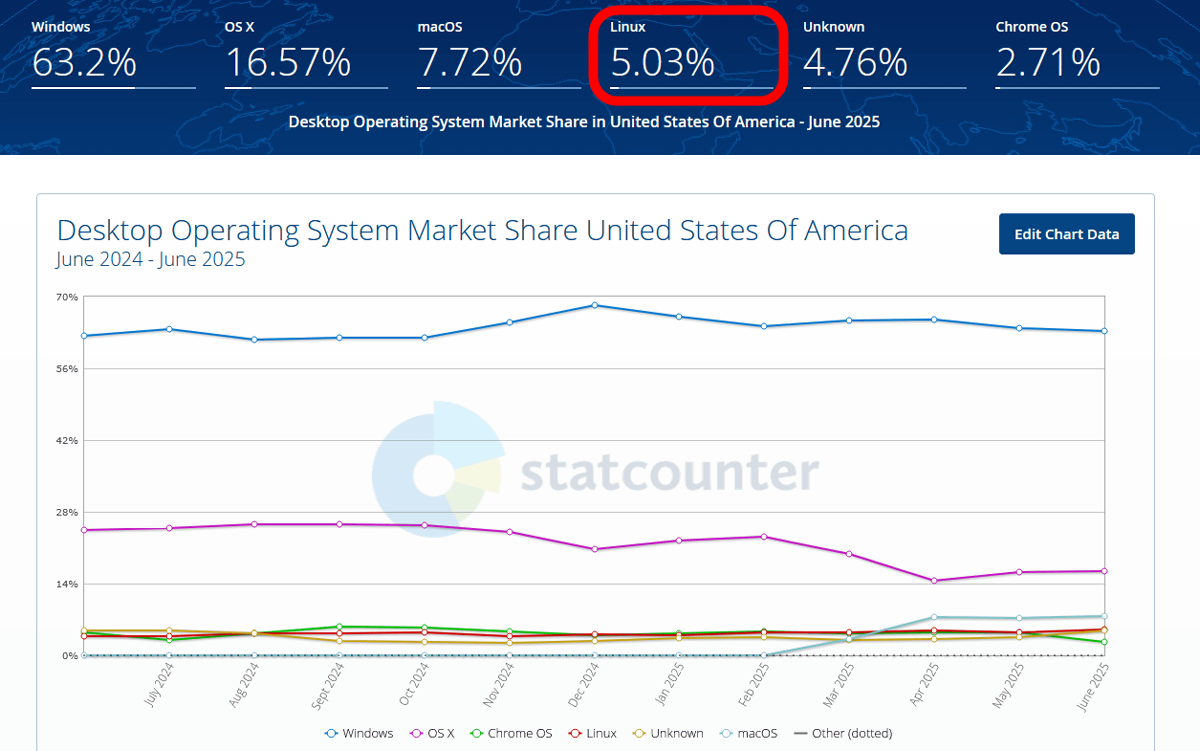The image size is (1200, 751).
Task: Select the Windows 63.2% stat
Action: [113, 53]
